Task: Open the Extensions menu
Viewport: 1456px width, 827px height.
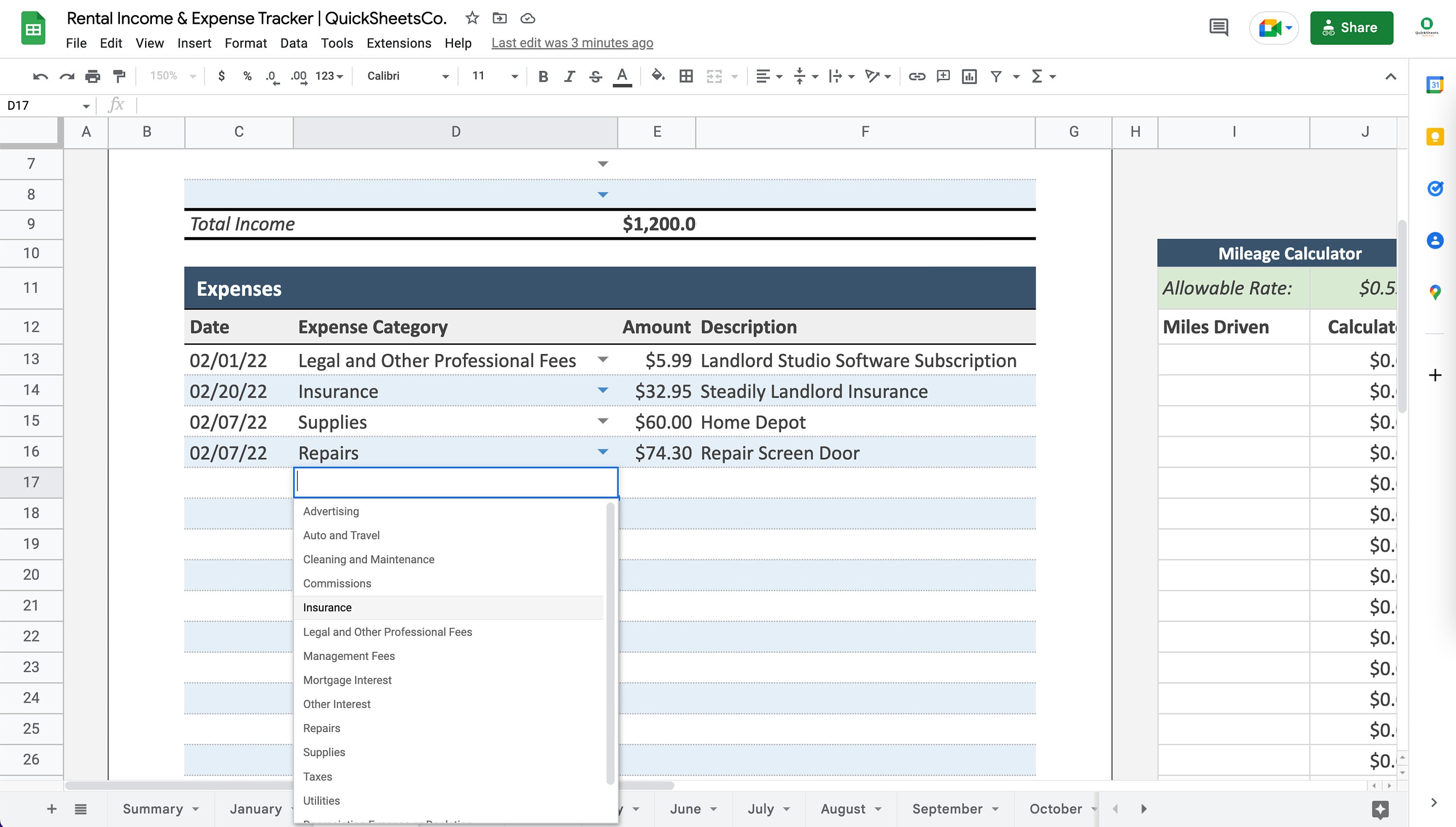Action: (x=398, y=43)
